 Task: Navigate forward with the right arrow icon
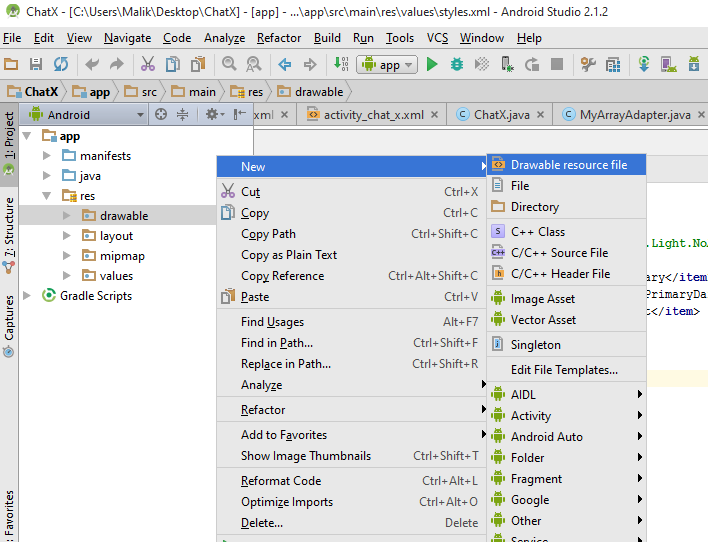(310, 65)
